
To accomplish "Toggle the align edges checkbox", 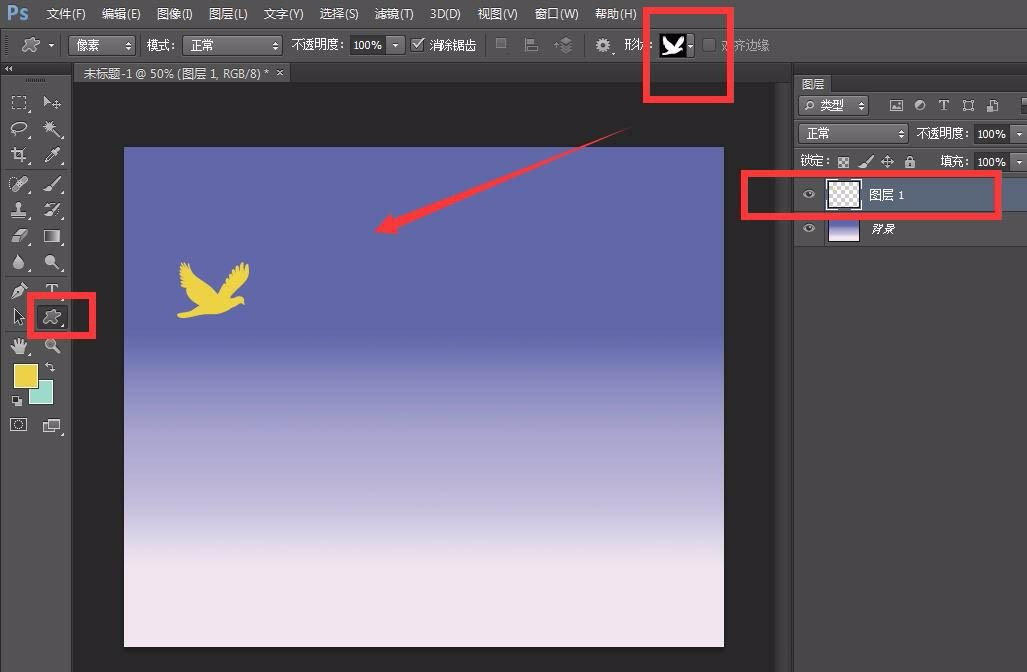I will point(708,45).
